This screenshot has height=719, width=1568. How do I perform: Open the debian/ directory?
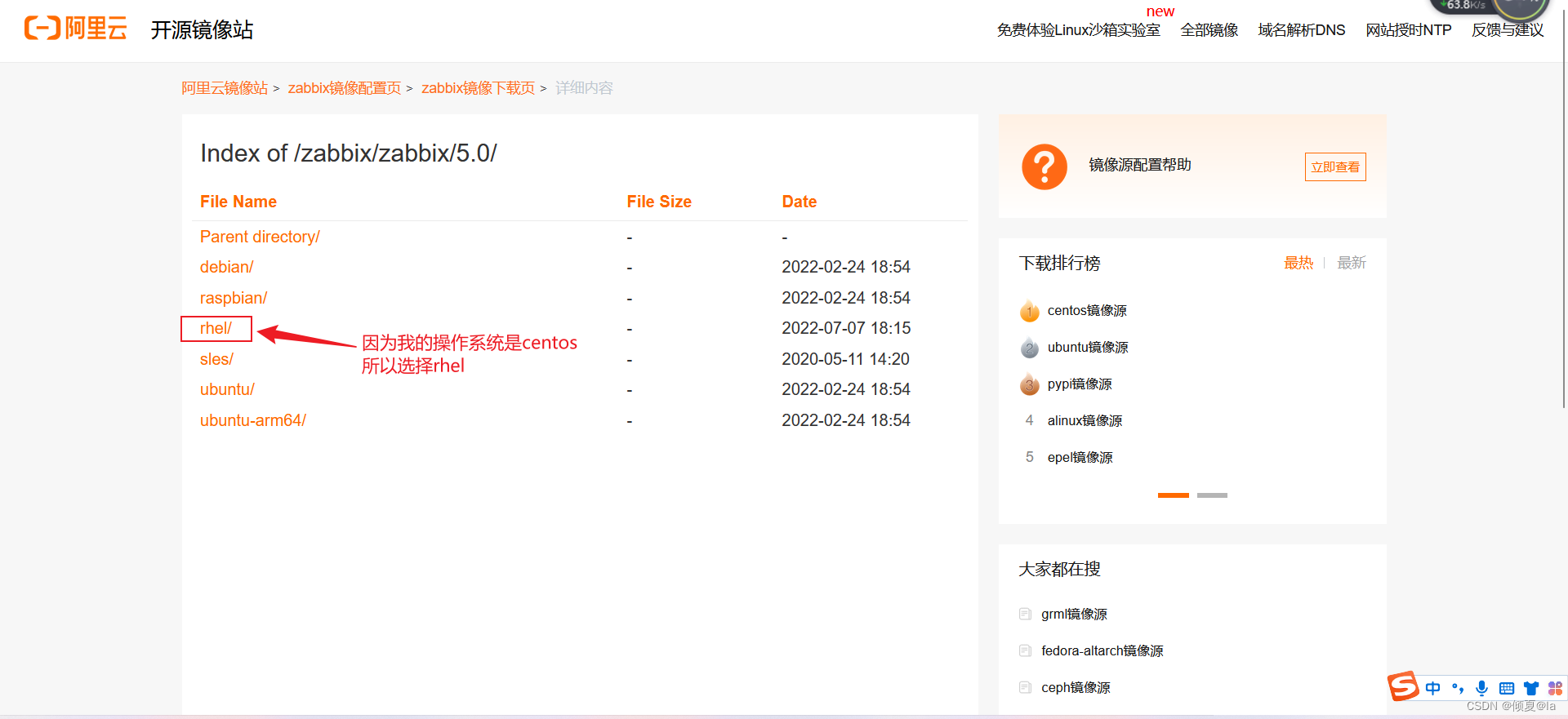(227, 267)
